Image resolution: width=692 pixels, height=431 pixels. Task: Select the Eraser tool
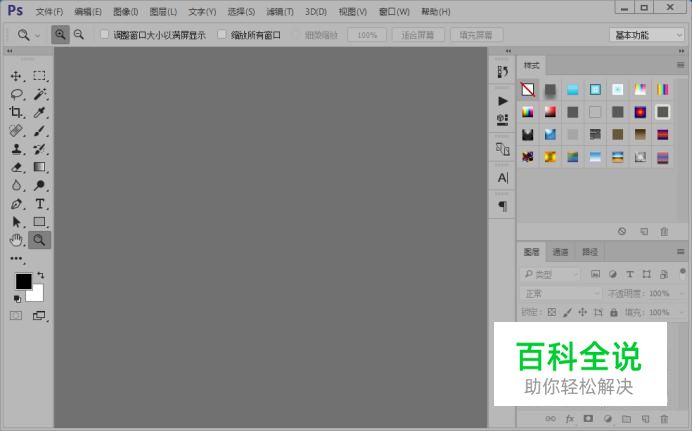pyautogui.click(x=16, y=167)
